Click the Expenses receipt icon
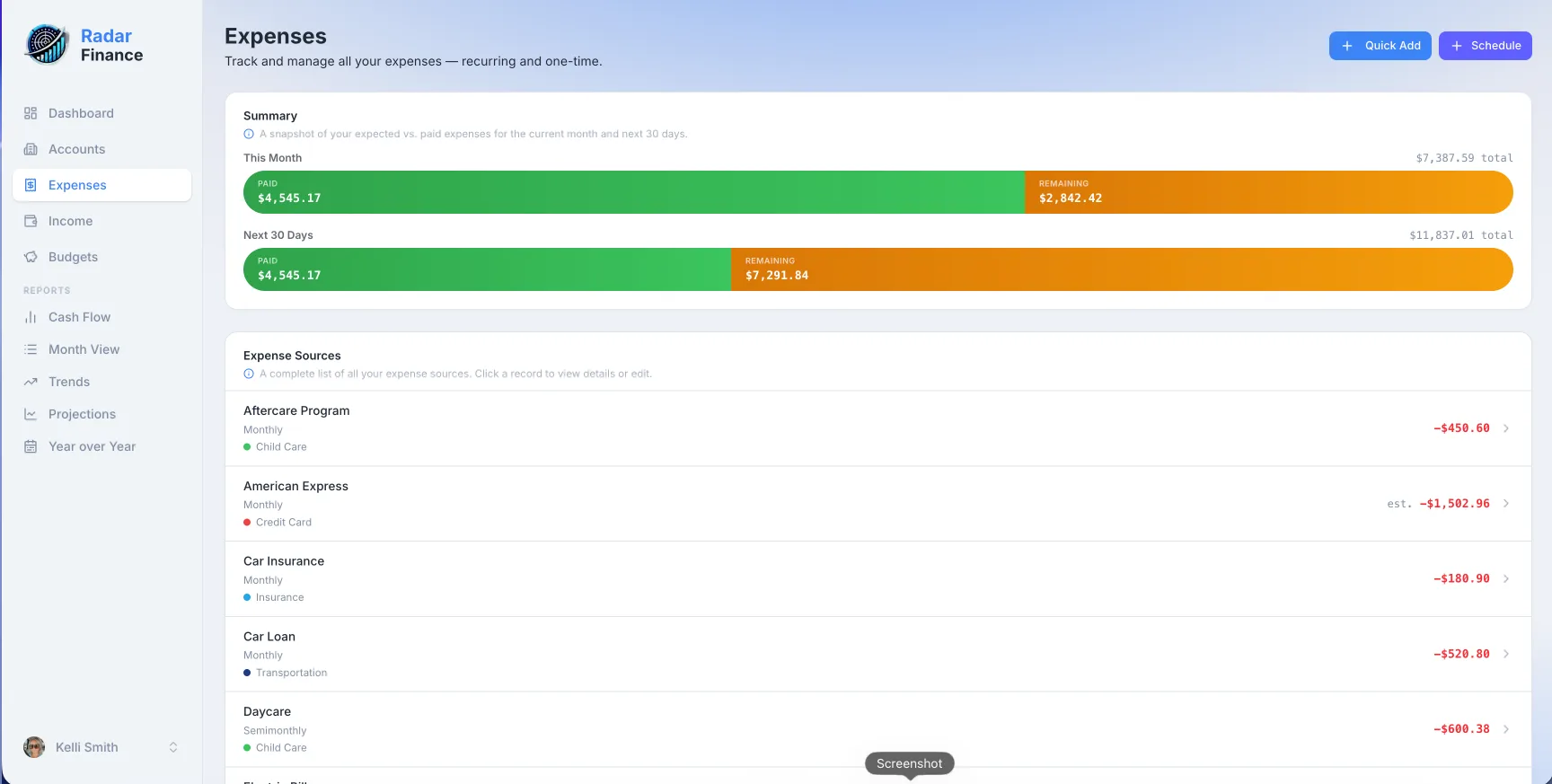This screenshot has height=784, width=1552. (31, 185)
